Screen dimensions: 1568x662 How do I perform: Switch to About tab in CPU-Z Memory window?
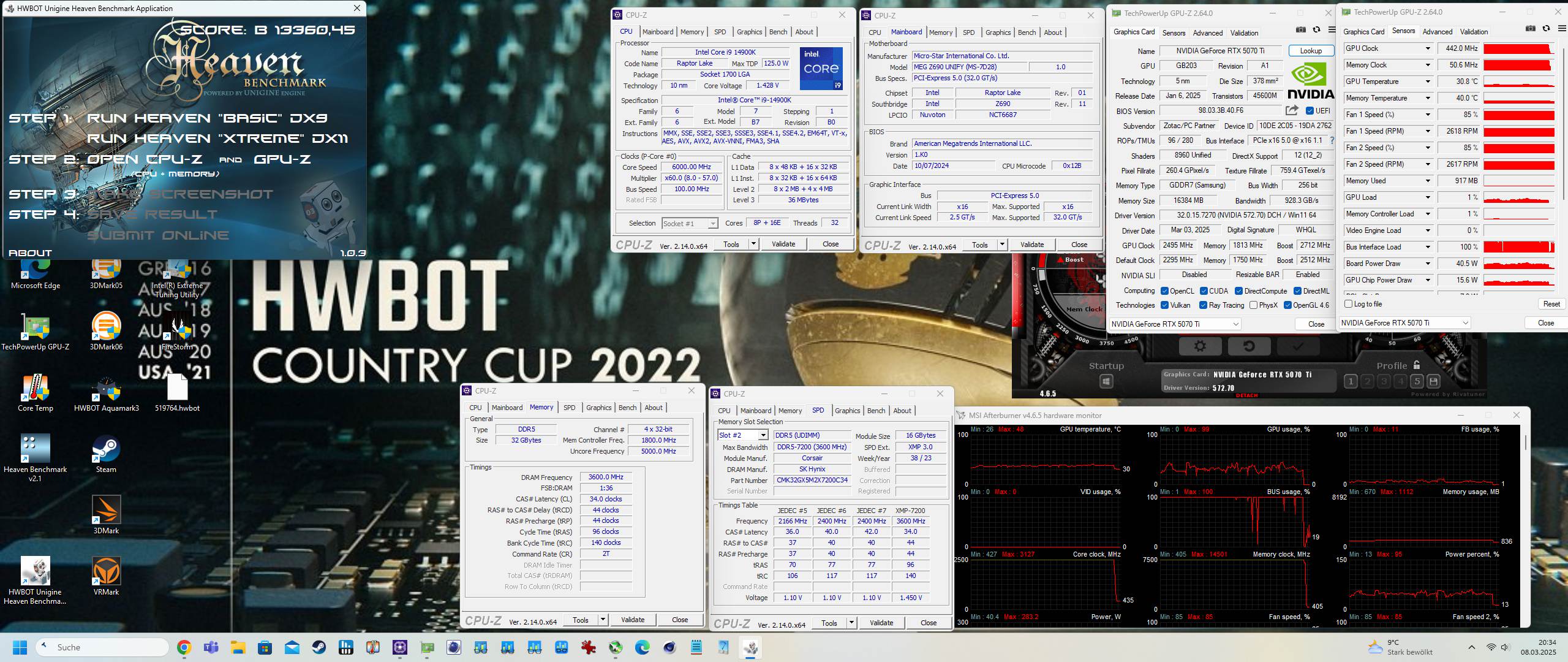pyautogui.click(x=653, y=408)
